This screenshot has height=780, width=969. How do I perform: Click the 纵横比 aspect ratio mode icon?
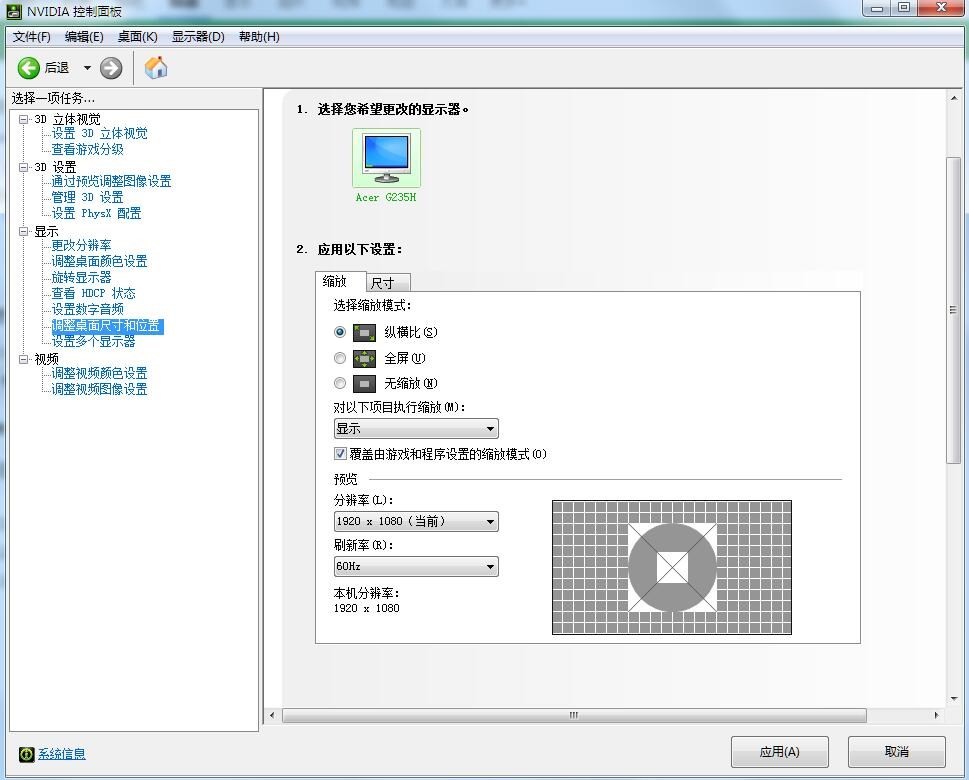365,332
